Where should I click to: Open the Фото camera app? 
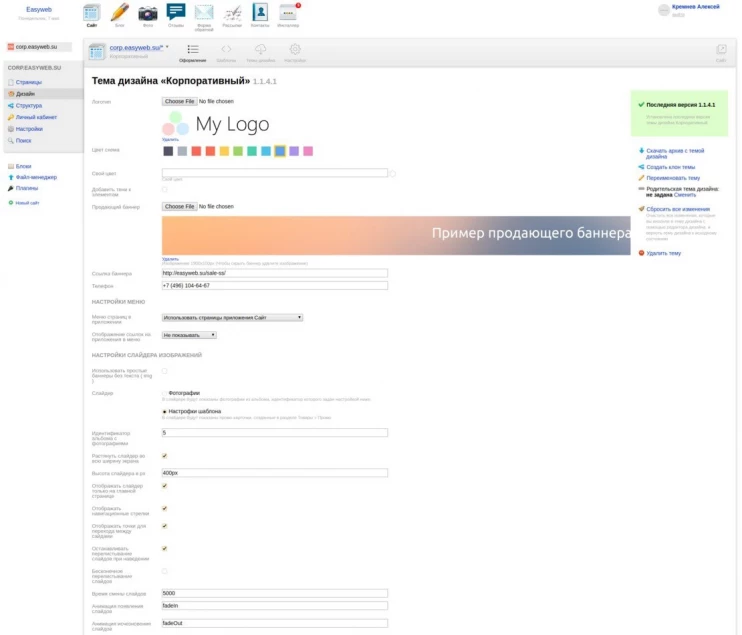[x=147, y=14]
